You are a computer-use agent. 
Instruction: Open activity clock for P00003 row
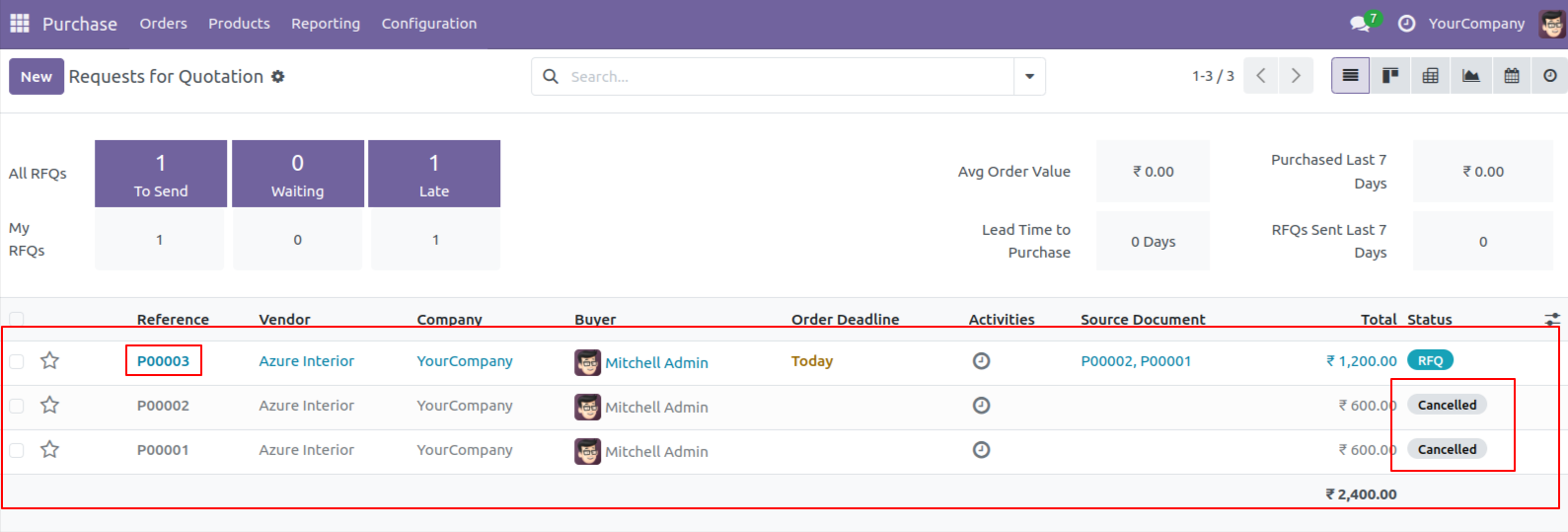click(x=981, y=361)
